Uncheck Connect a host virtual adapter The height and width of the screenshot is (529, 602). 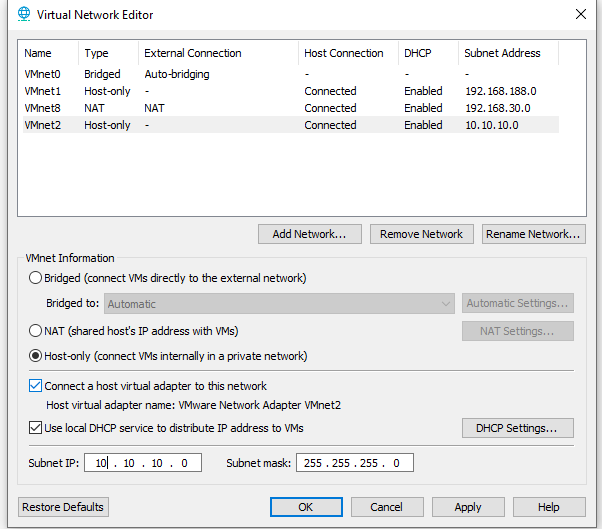click(35, 386)
